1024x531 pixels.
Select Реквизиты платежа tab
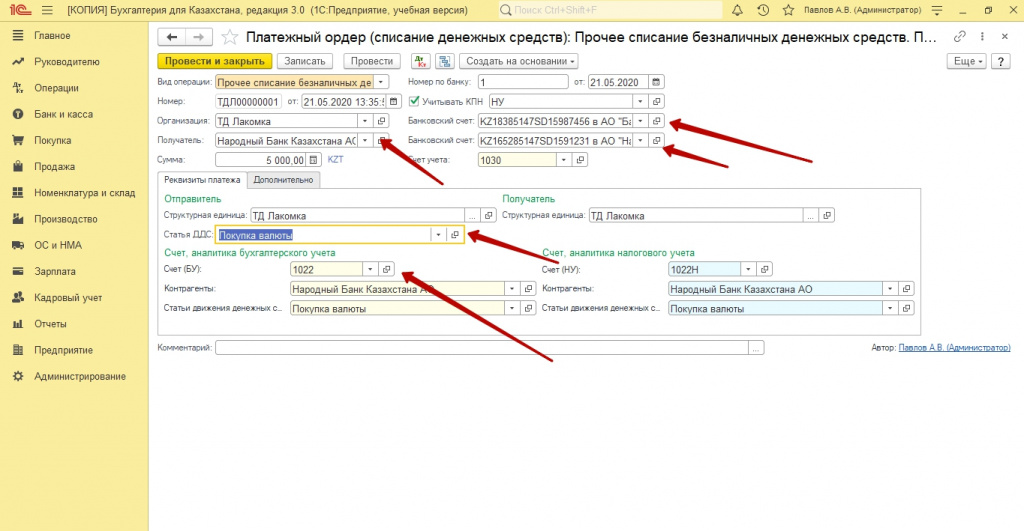[x=202, y=180]
